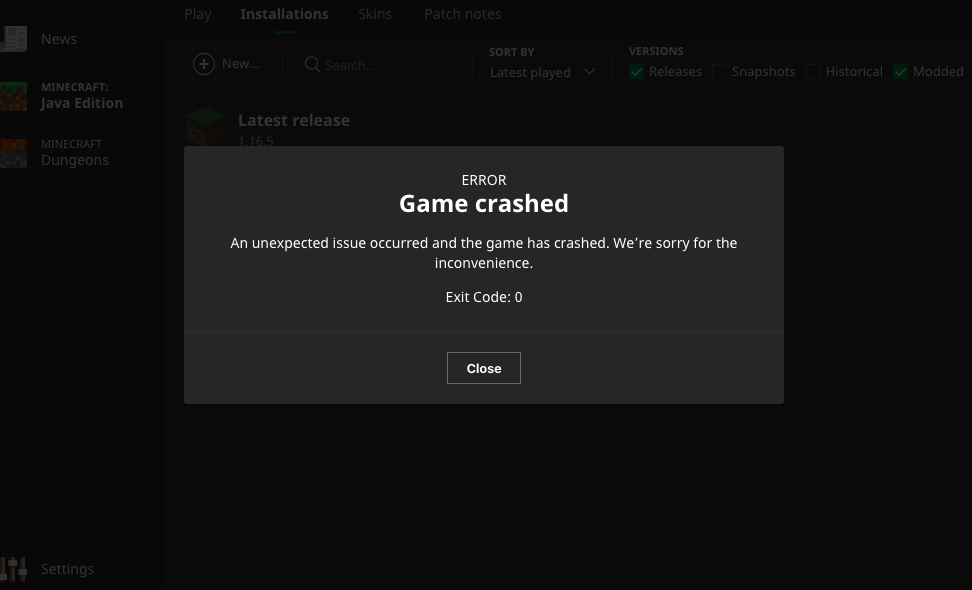This screenshot has height=590, width=972.
Task: Switch to the Play tab
Action: pos(198,14)
